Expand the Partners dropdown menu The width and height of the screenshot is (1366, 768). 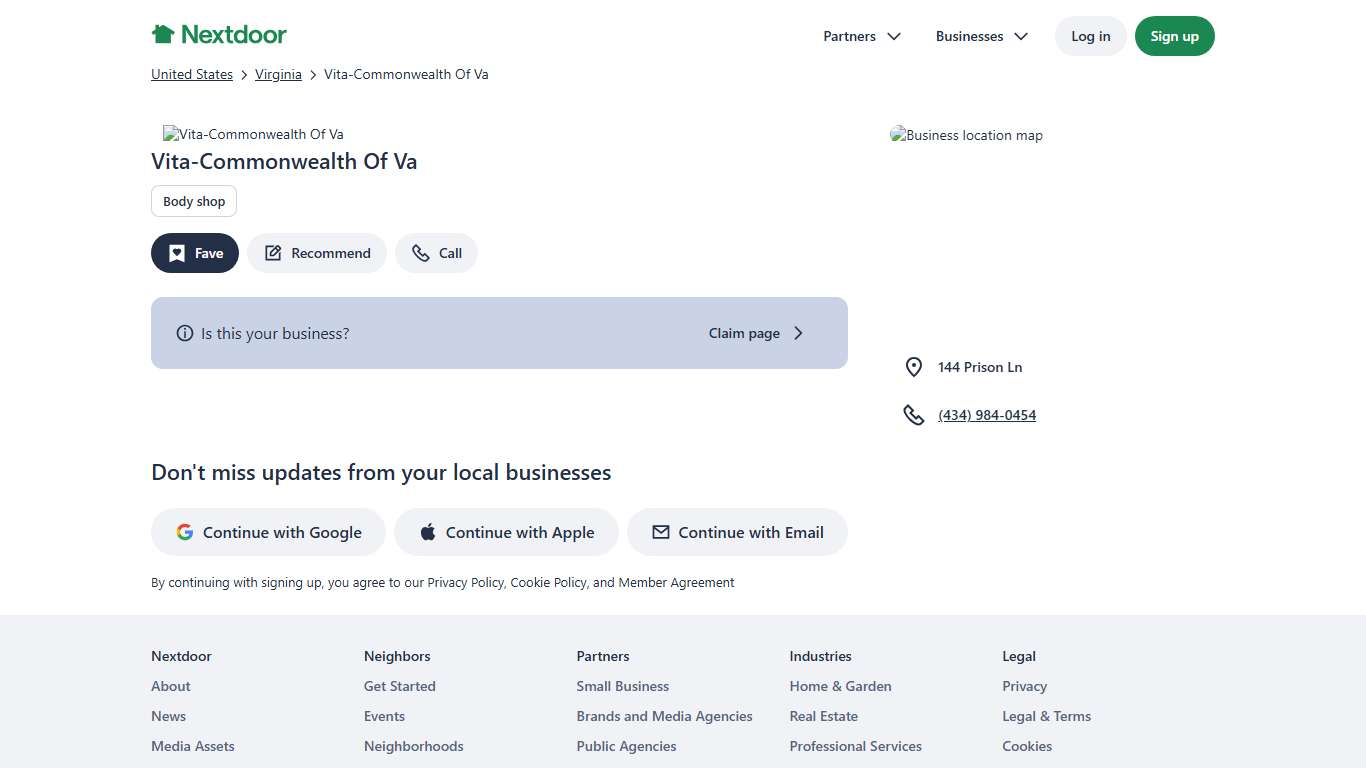[861, 36]
